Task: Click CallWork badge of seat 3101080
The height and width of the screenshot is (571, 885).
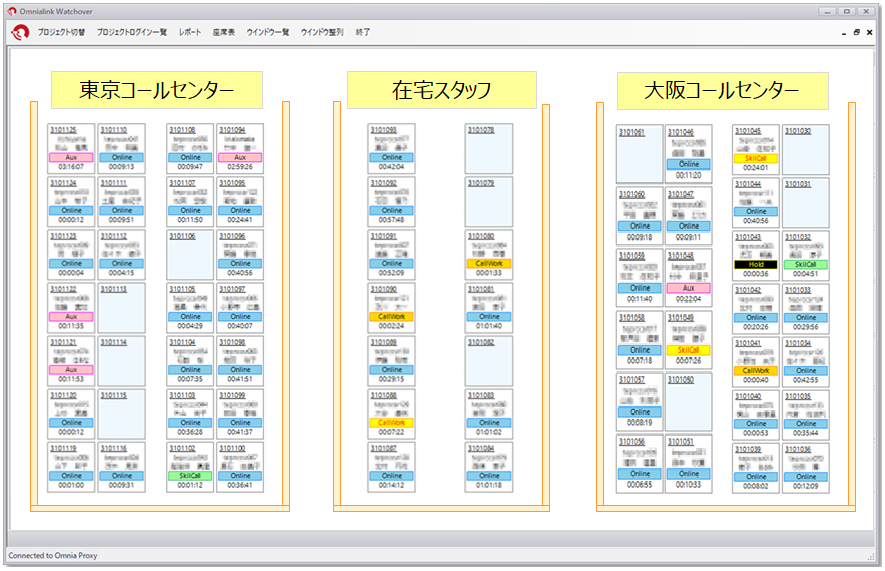Action: (x=489, y=263)
